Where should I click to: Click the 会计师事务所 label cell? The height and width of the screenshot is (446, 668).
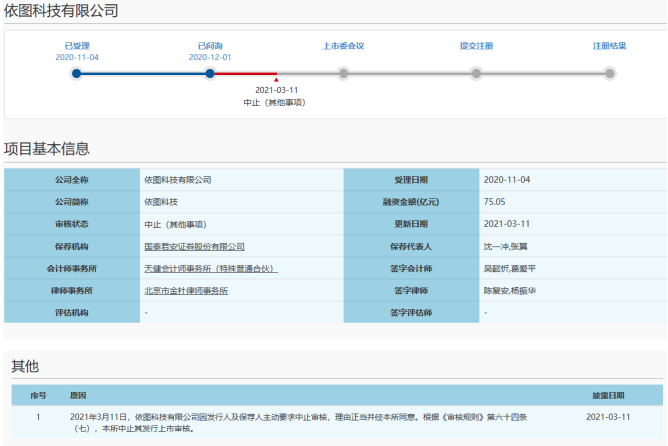pos(72,269)
